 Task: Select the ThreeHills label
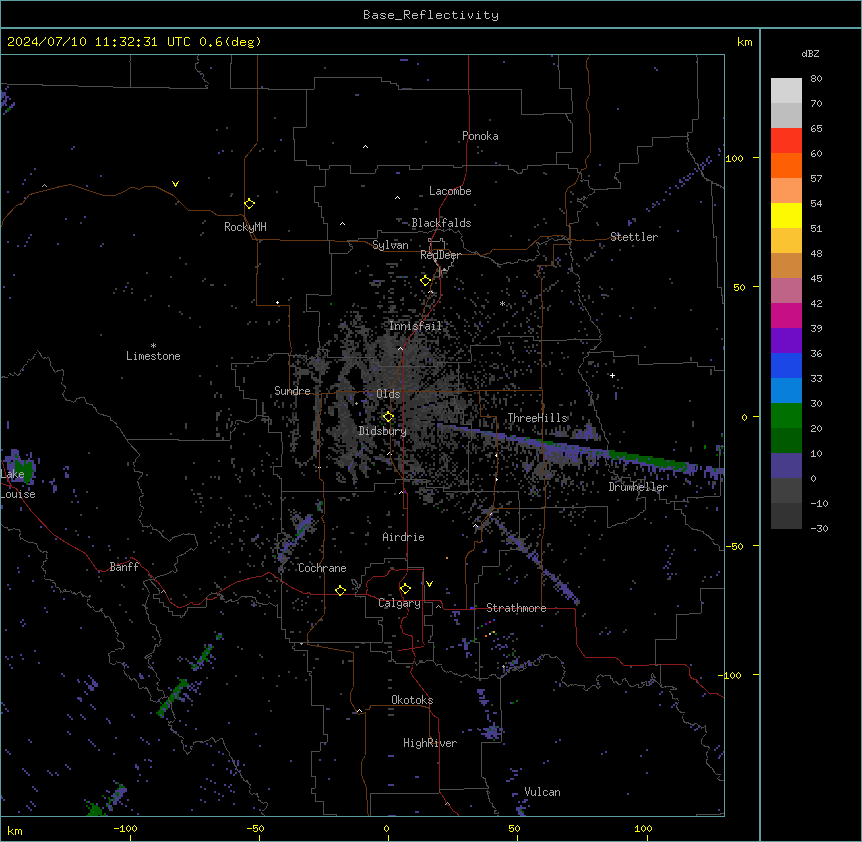[538, 418]
